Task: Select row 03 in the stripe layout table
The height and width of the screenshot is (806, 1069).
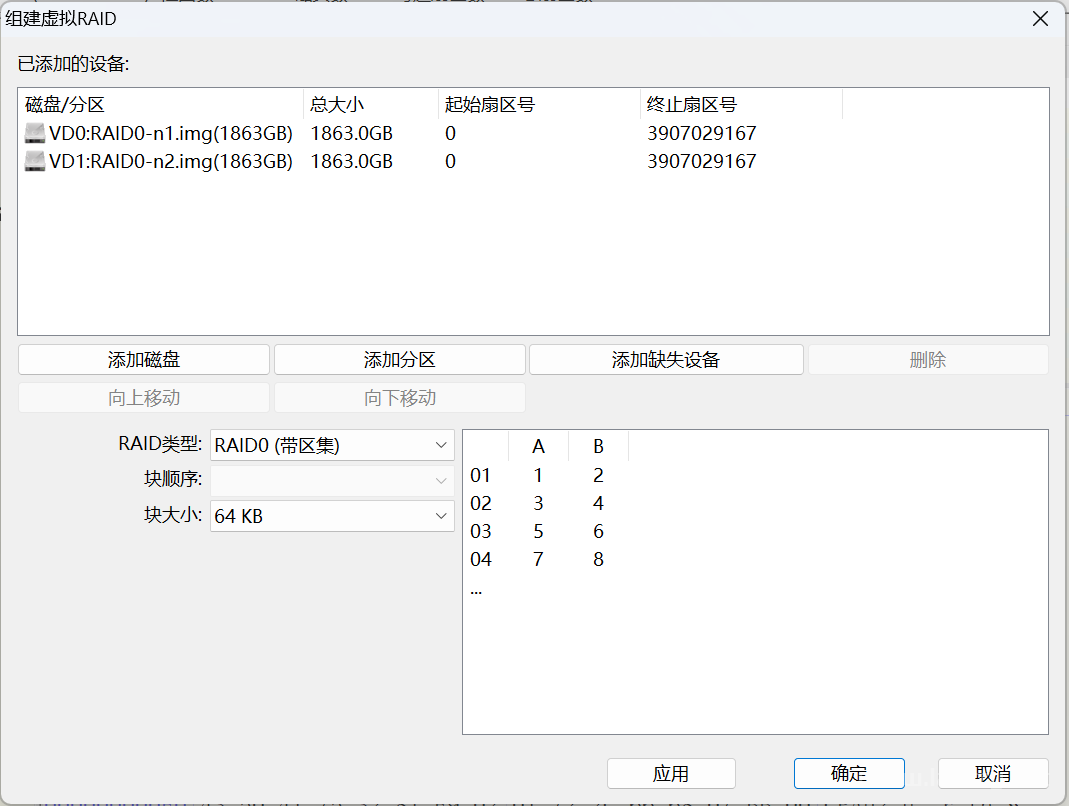Action: coord(482,531)
